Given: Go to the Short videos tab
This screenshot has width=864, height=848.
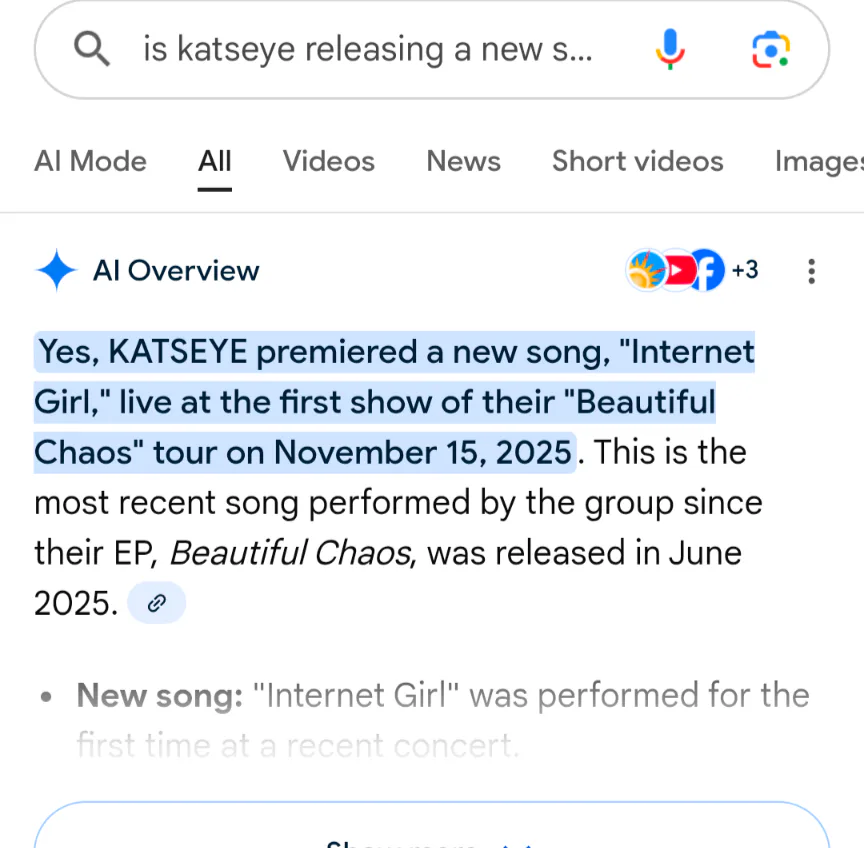Looking at the screenshot, I should [637, 161].
